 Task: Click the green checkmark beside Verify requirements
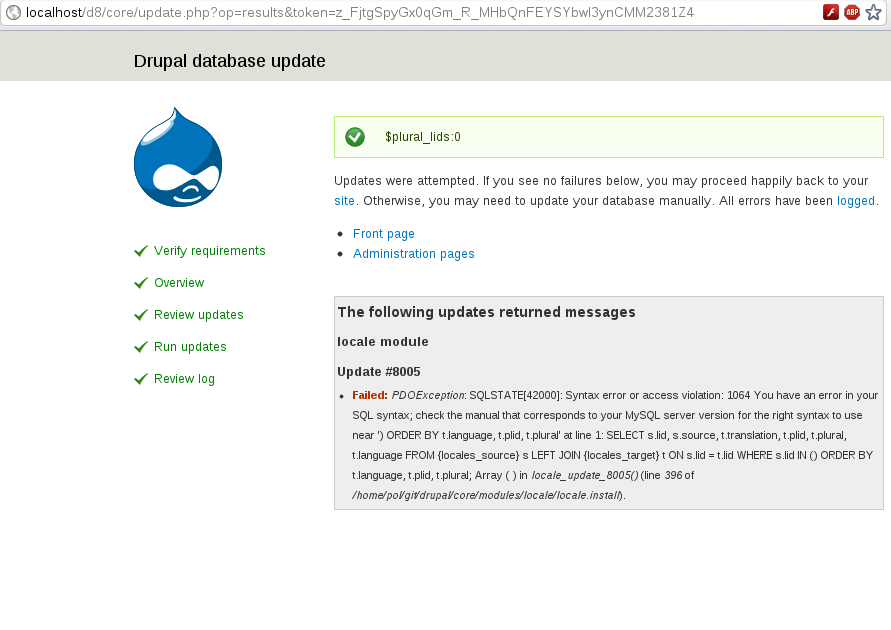point(140,250)
